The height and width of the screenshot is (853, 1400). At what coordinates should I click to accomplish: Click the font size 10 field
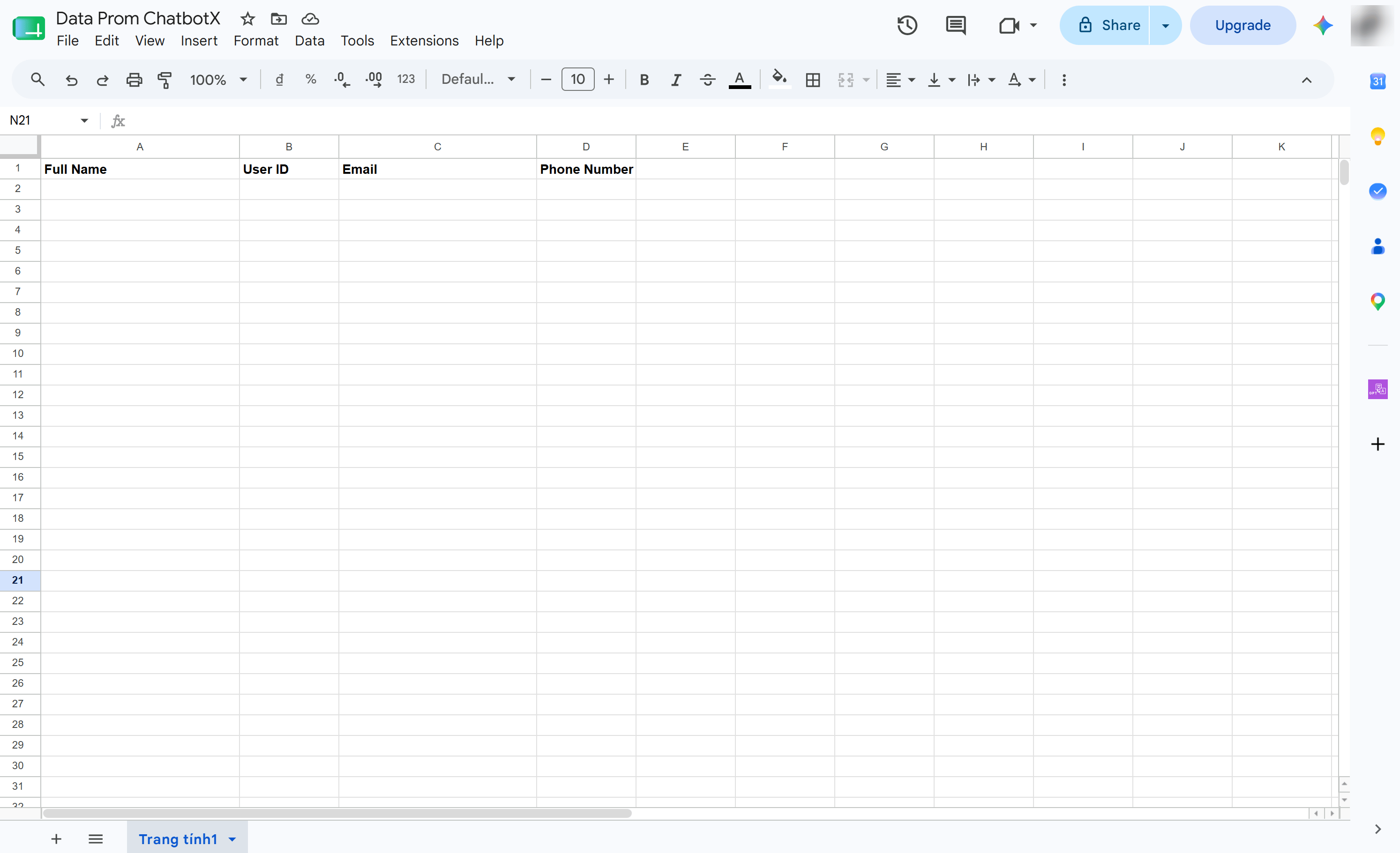[577, 80]
